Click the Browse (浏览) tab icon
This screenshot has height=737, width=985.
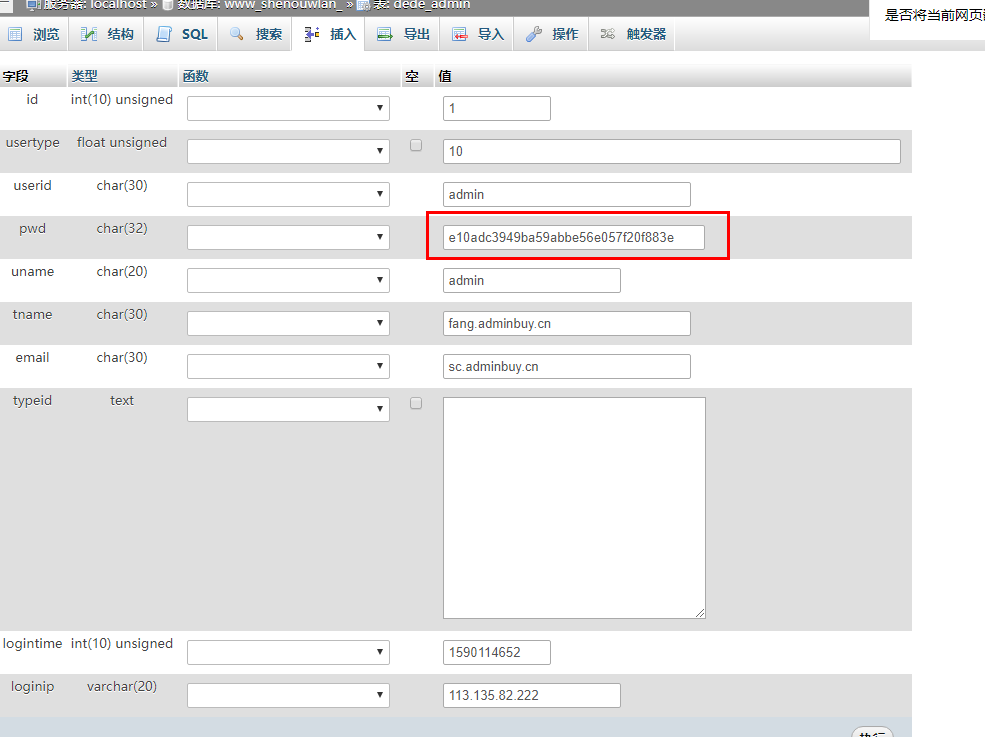[x=15, y=34]
